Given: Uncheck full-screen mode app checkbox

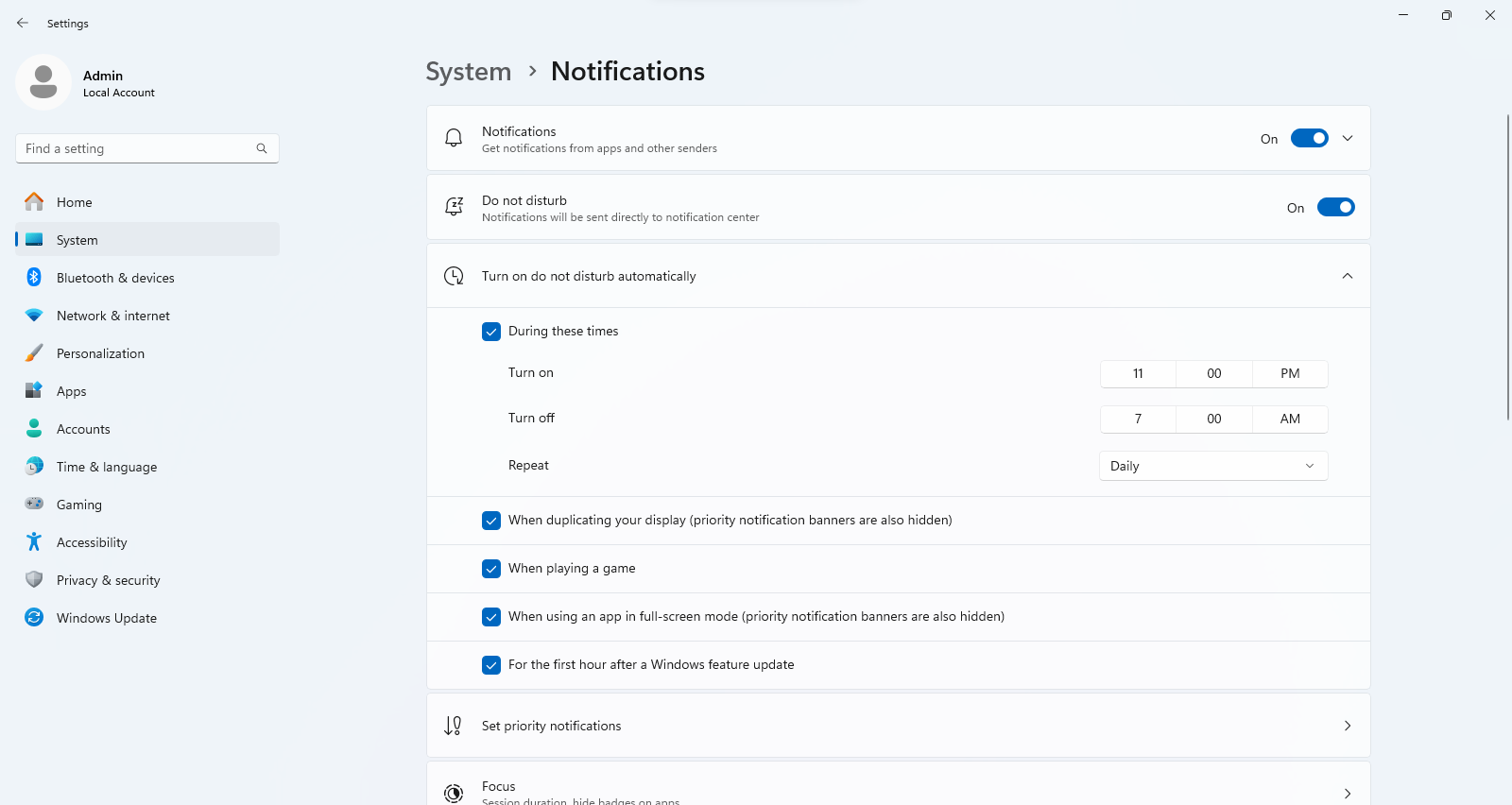Looking at the screenshot, I should click(491, 617).
